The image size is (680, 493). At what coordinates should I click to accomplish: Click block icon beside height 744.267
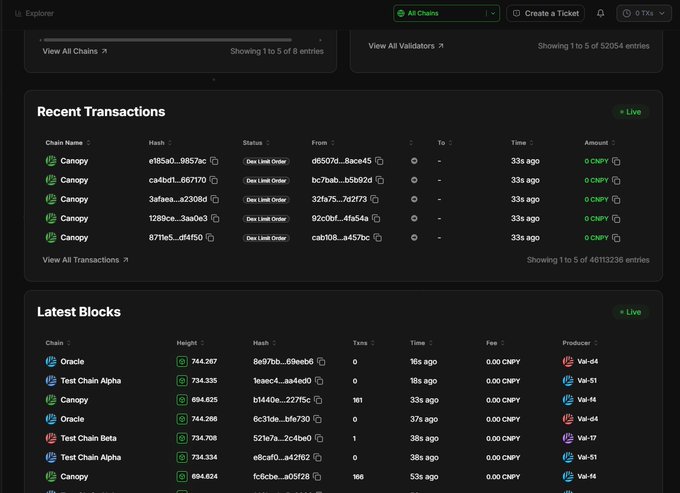click(182, 361)
